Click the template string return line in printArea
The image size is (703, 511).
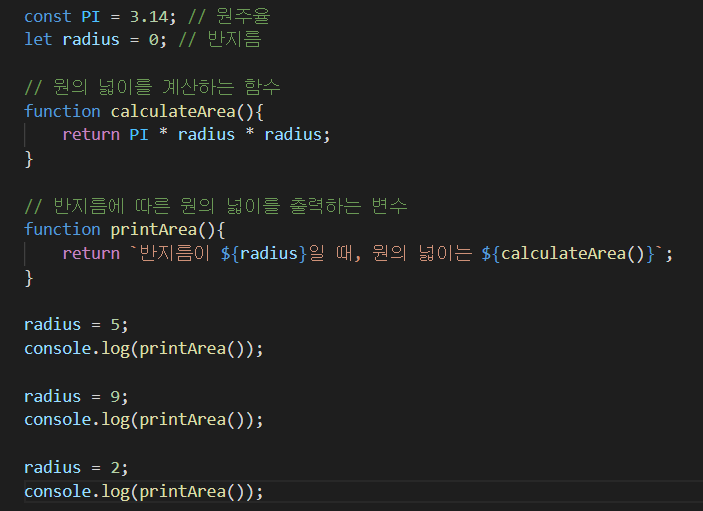coord(368,253)
